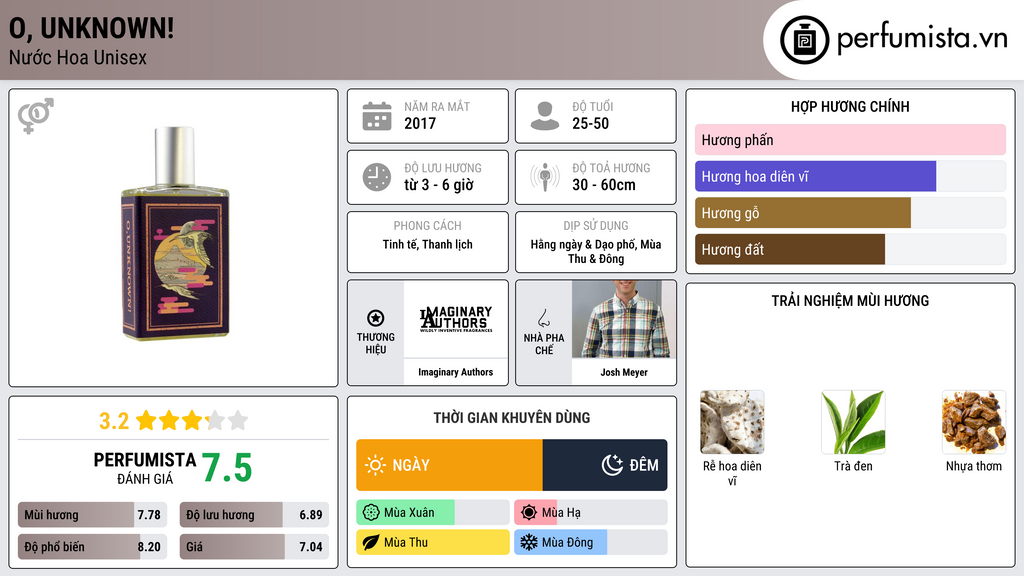Click the calendar icon beside Năm ra mắt
The height and width of the screenshot is (576, 1024).
click(x=377, y=116)
